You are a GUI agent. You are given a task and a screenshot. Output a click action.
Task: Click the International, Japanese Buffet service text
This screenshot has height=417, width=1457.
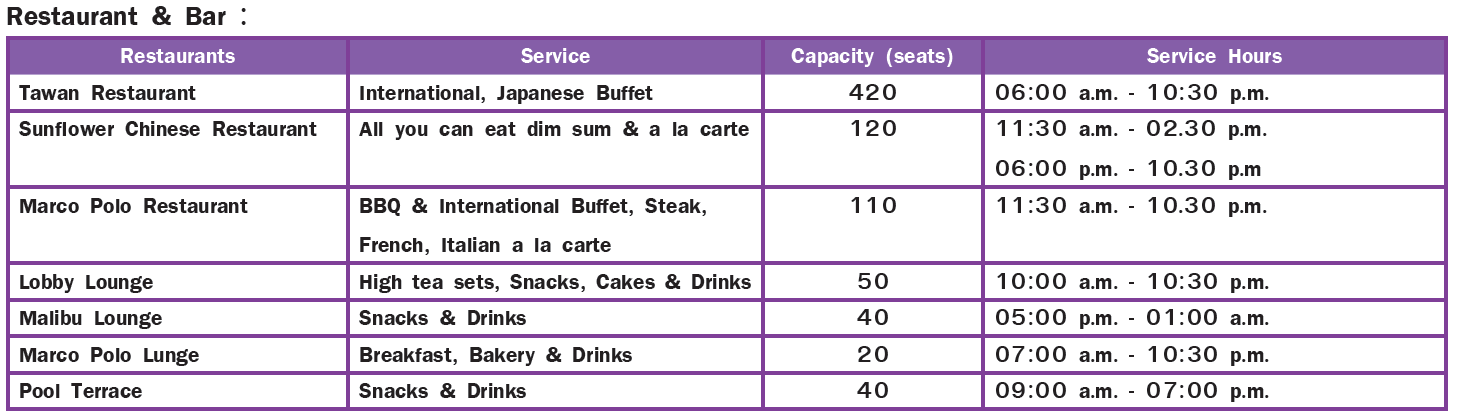tap(506, 93)
